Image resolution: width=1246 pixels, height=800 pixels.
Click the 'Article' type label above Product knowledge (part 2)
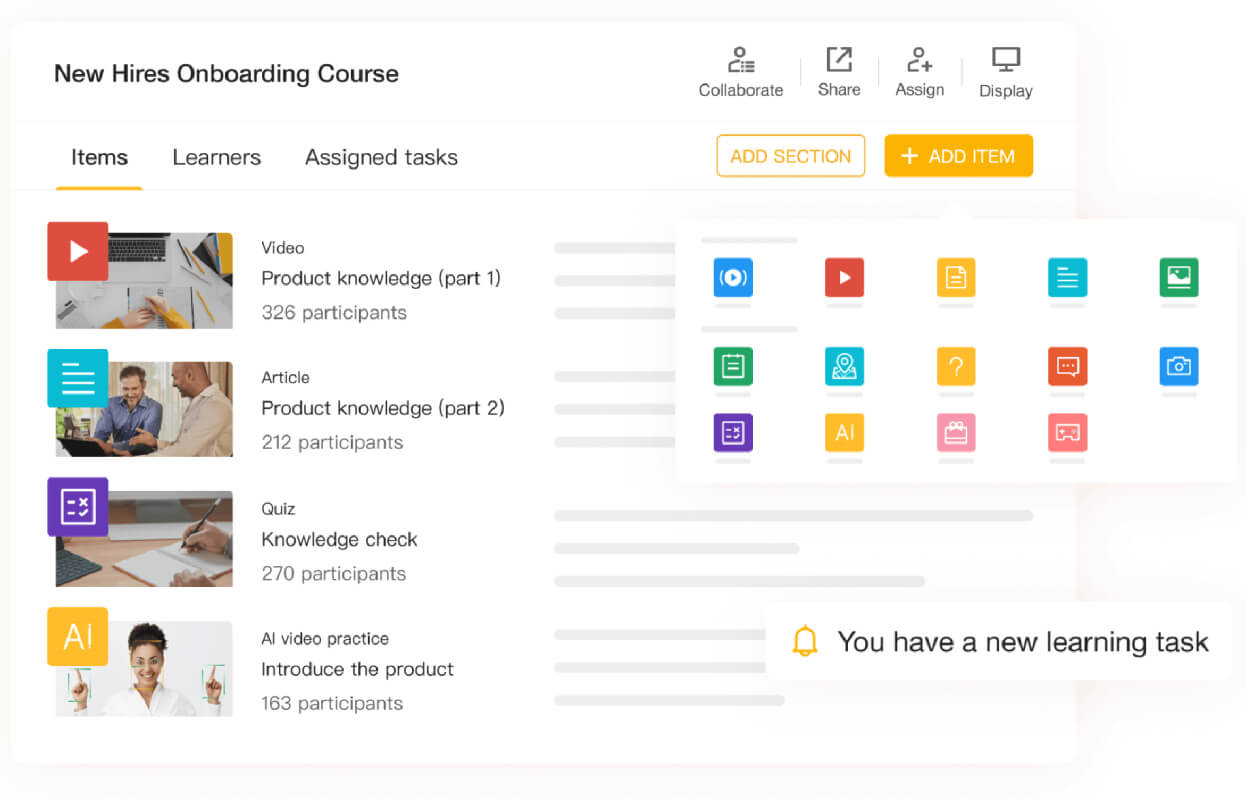[x=285, y=378]
